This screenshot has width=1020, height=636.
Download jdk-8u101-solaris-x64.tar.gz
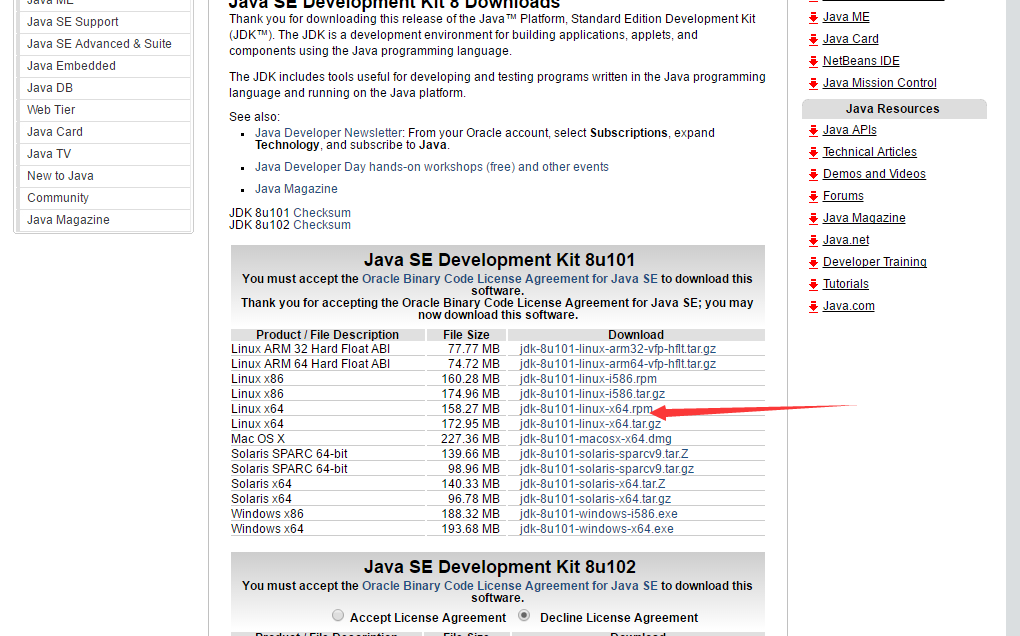click(x=595, y=499)
